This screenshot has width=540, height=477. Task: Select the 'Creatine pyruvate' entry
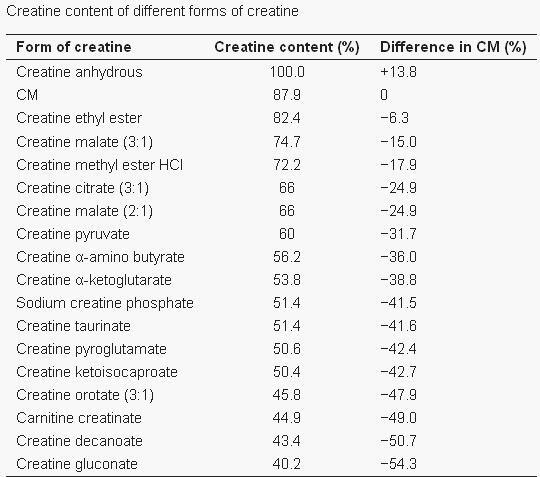[x=73, y=234]
